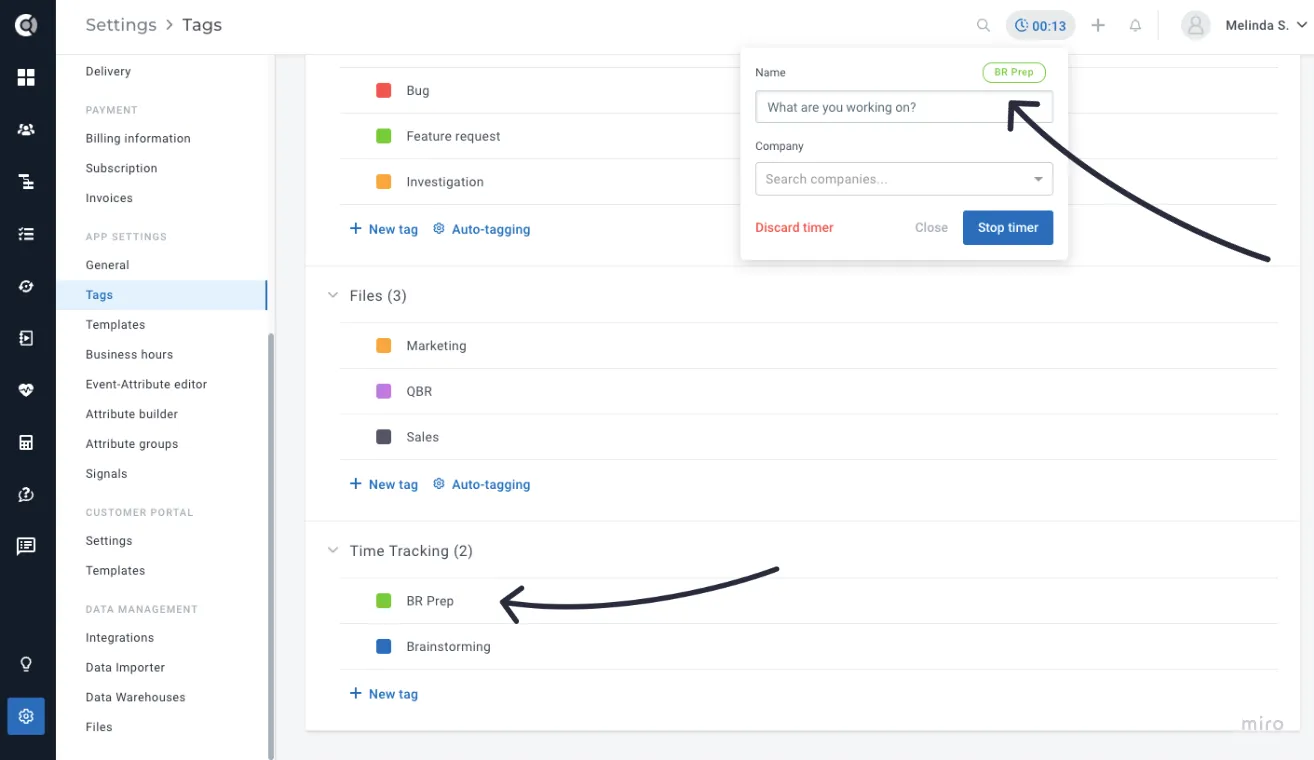Click Discard timer
The width and height of the screenshot is (1314, 760).
click(x=794, y=227)
